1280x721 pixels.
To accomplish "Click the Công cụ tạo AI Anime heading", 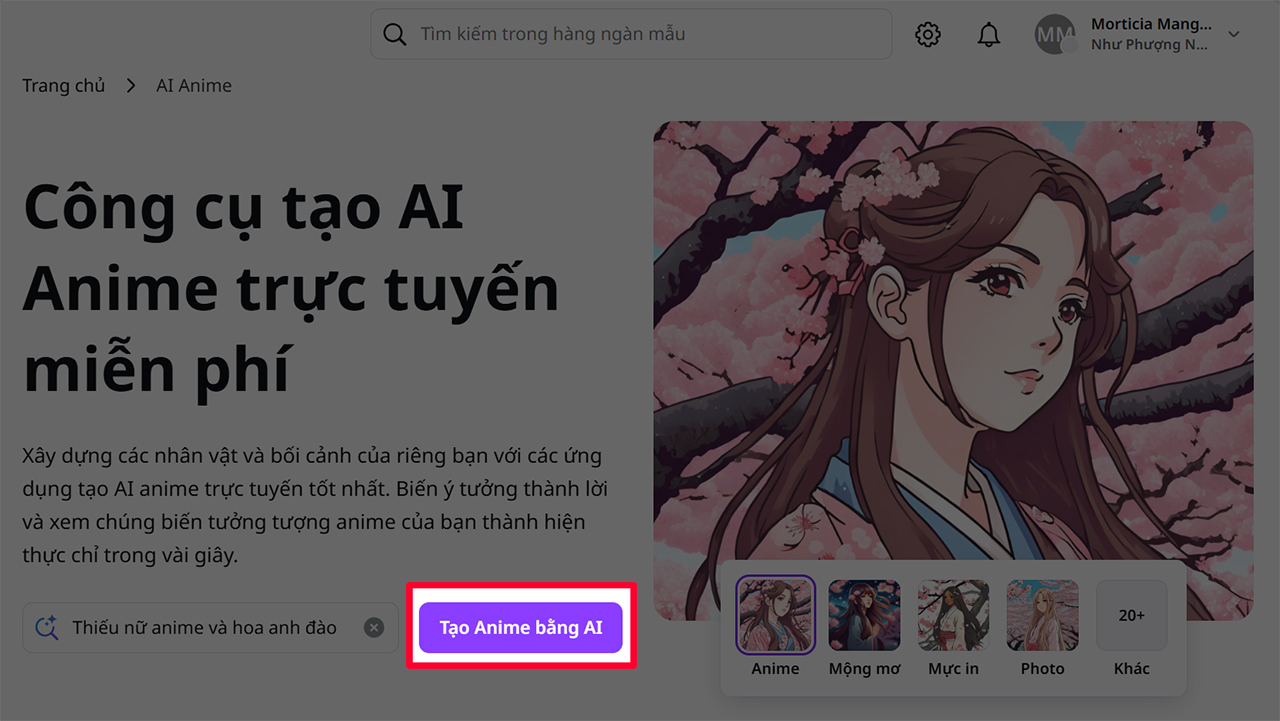I will tap(290, 288).
